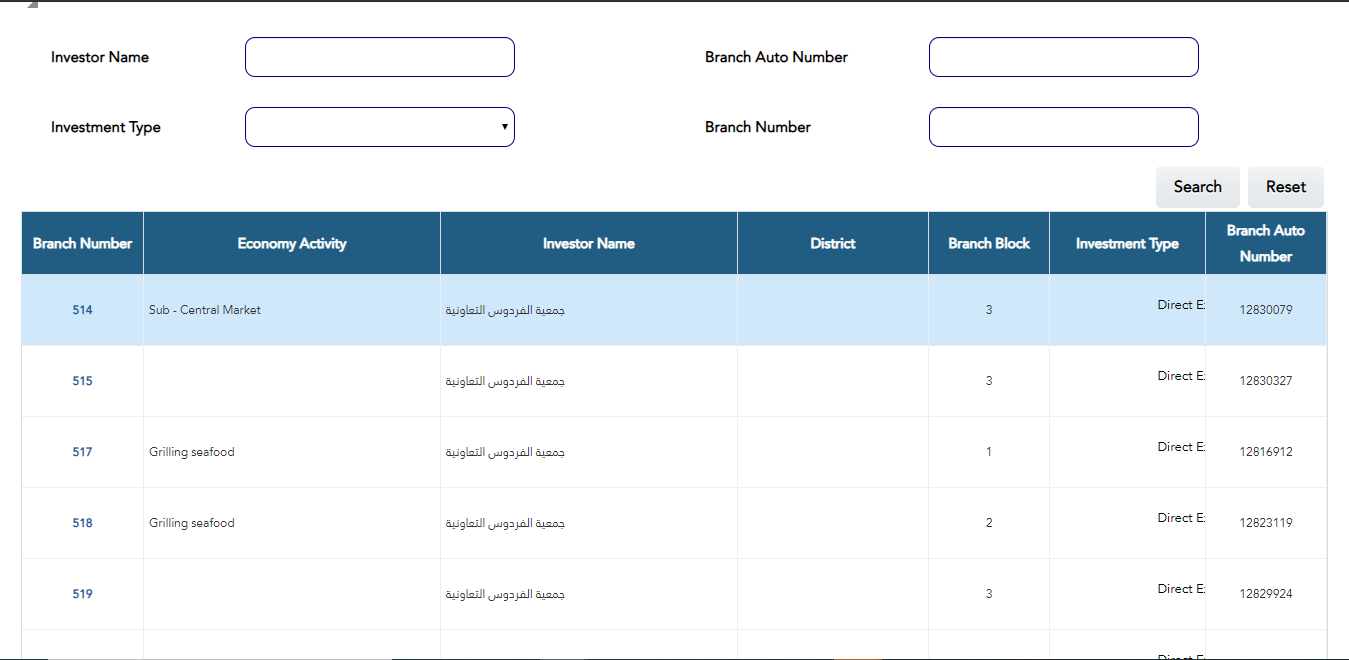Select auto number 12830079
This screenshot has height=660, width=1349.
pos(1266,310)
